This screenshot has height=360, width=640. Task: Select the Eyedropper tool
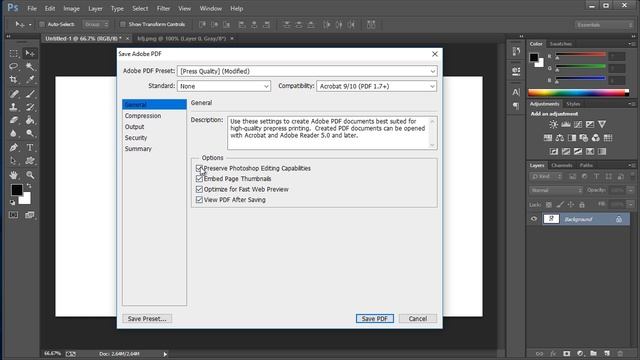coord(30,80)
